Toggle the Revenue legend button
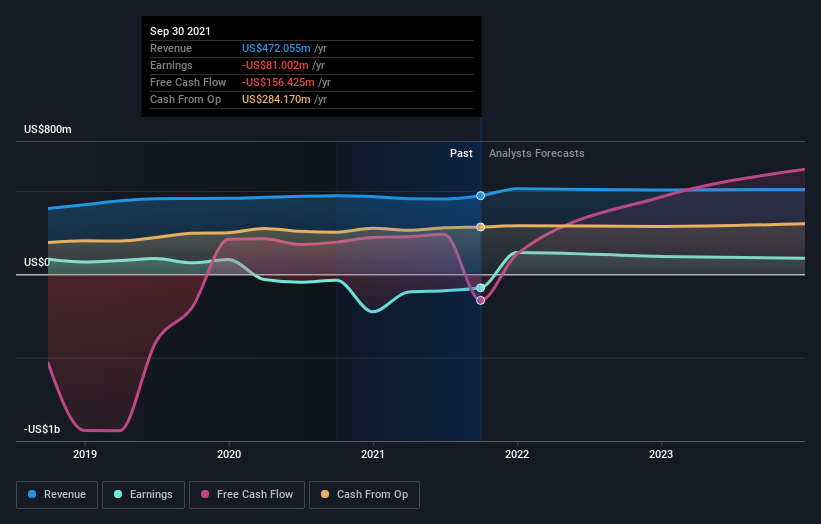Screen dimensions: 821x524 [x=57, y=495]
